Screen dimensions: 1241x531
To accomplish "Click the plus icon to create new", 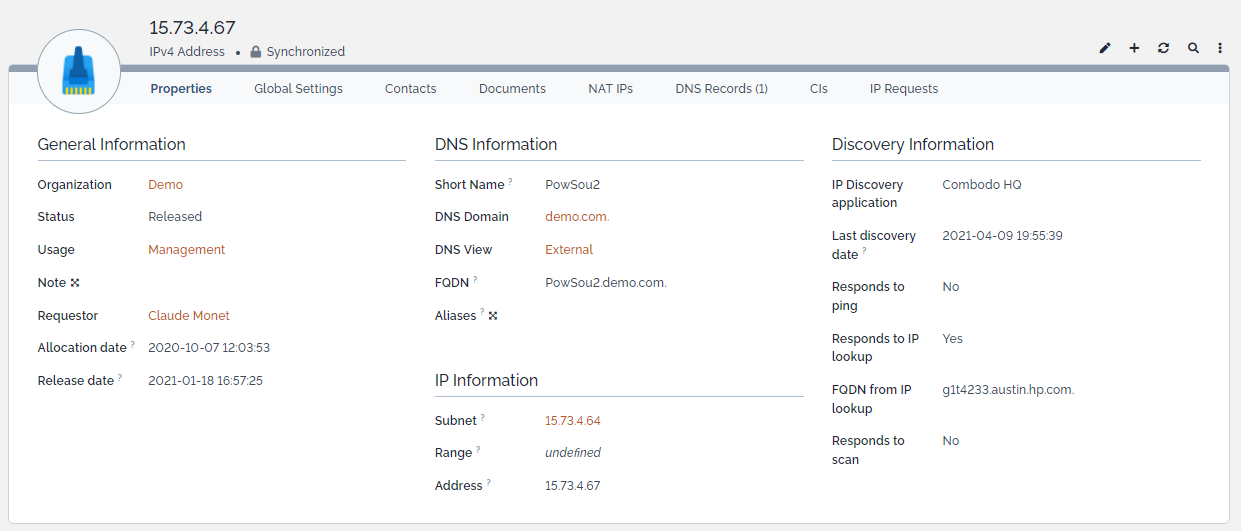I will tap(1134, 48).
